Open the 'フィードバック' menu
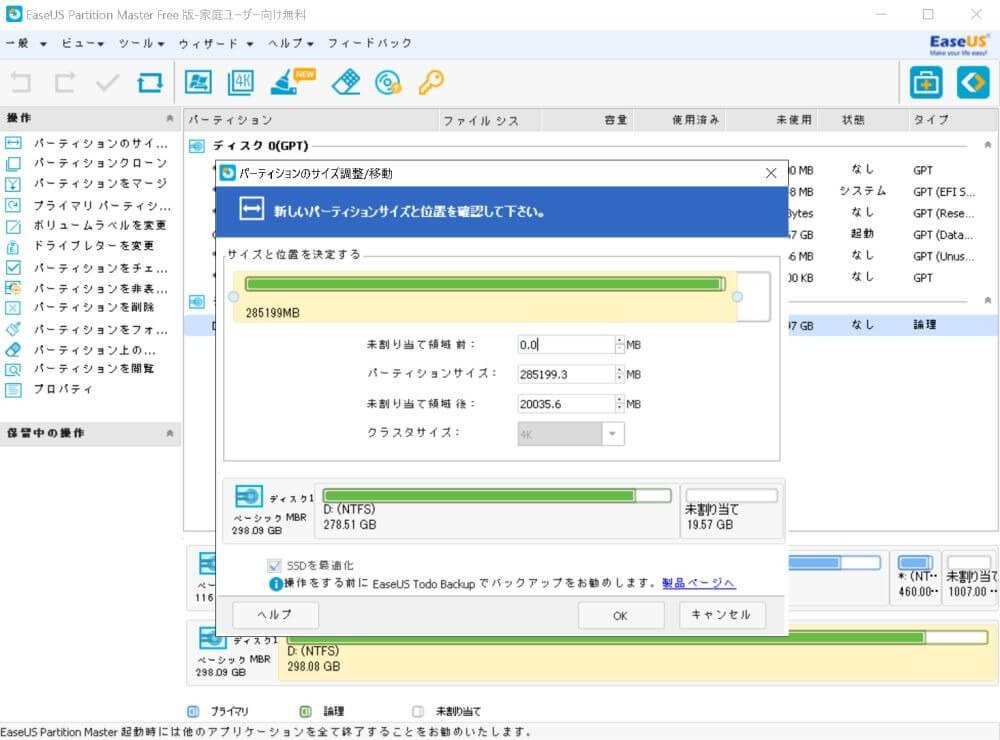Image resolution: width=1000 pixels, height=740 pixels. [369, 43]
